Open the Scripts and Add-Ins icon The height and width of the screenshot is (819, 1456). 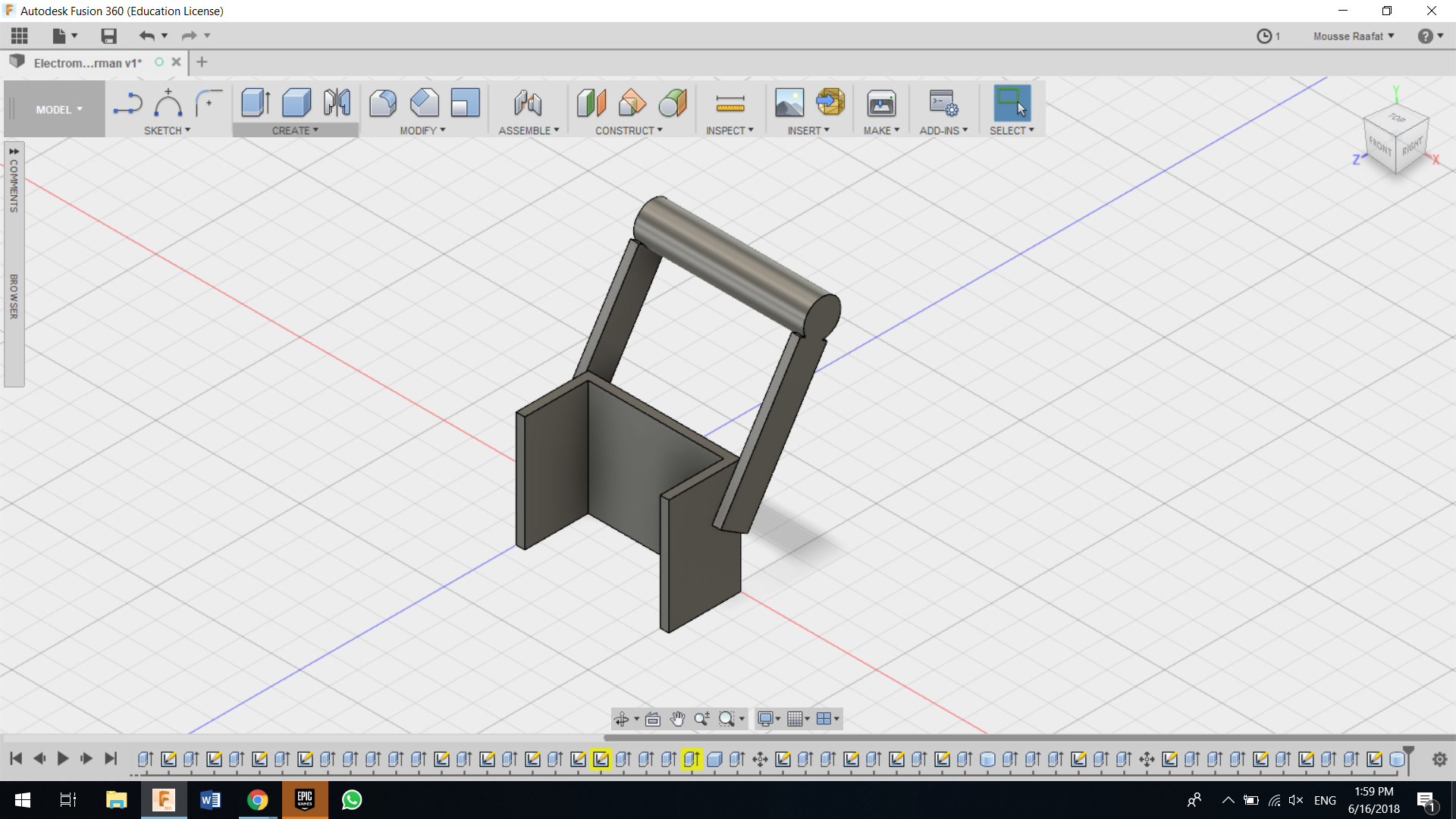(x=943, y=103)
